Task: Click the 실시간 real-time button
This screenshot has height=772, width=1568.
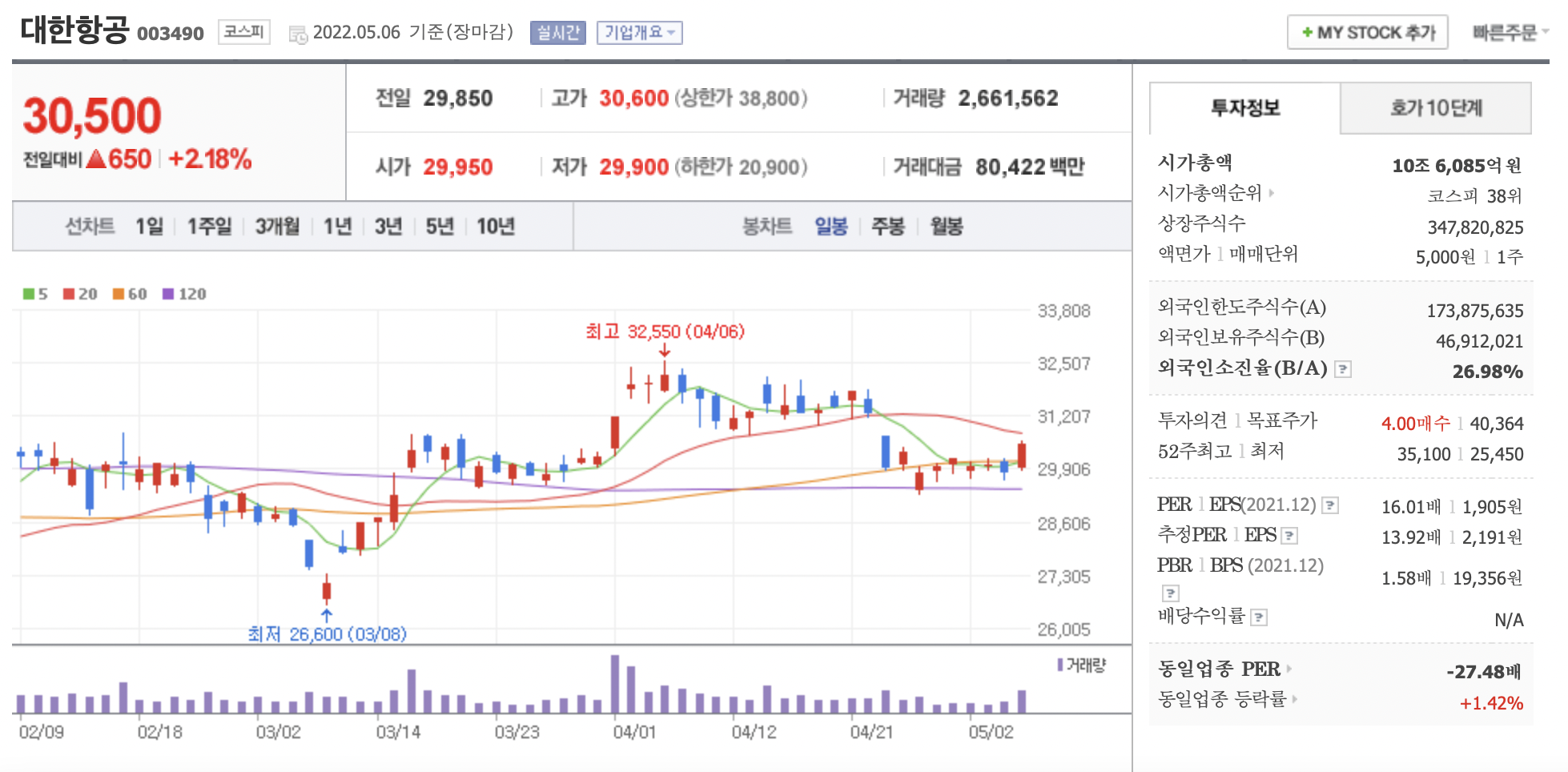Action: pos(557,33)
